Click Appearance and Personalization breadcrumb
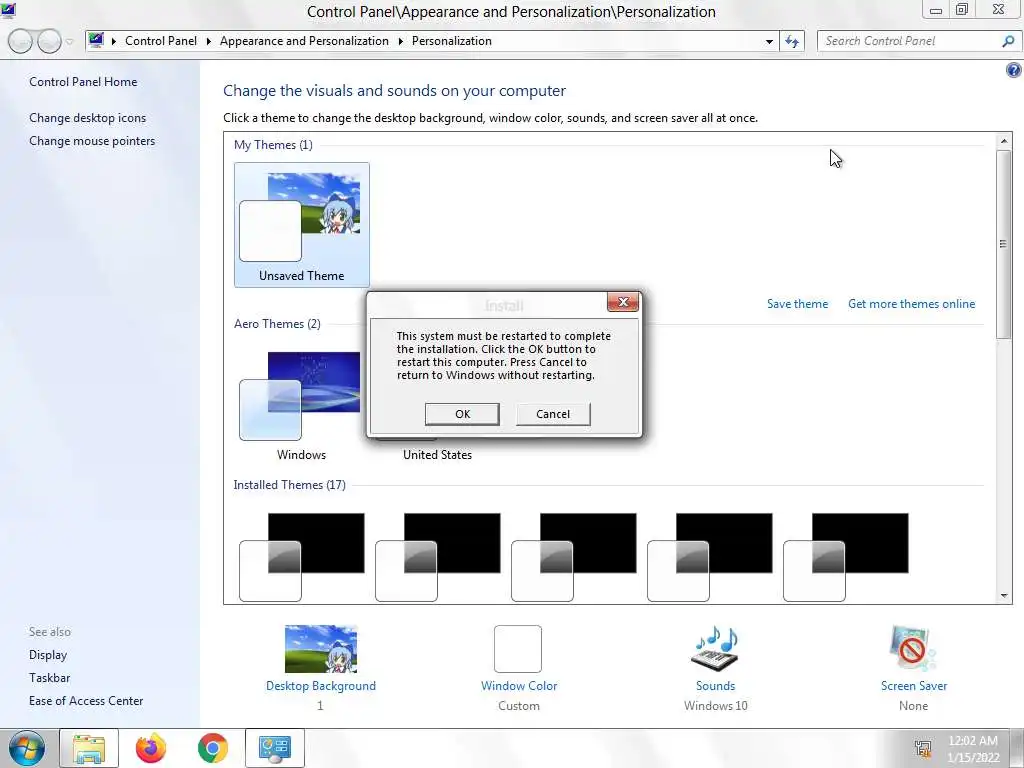 pos(304,41)
